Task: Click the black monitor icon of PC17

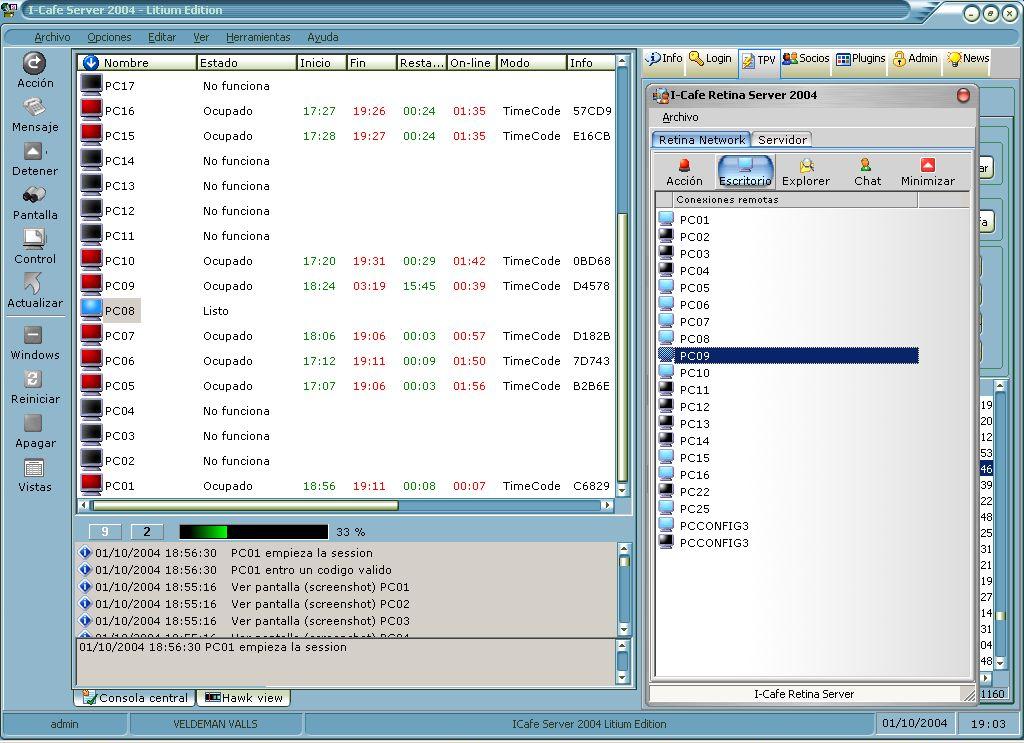Action: tap(91, 84)
